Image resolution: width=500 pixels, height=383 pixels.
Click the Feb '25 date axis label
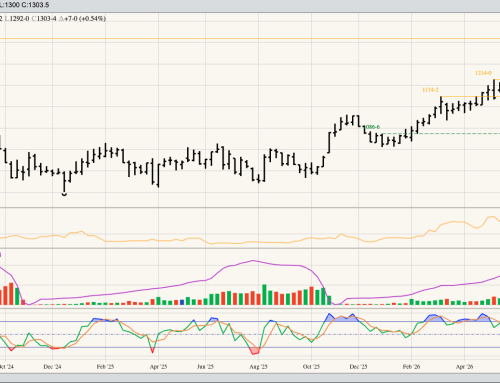click(105, 367)
